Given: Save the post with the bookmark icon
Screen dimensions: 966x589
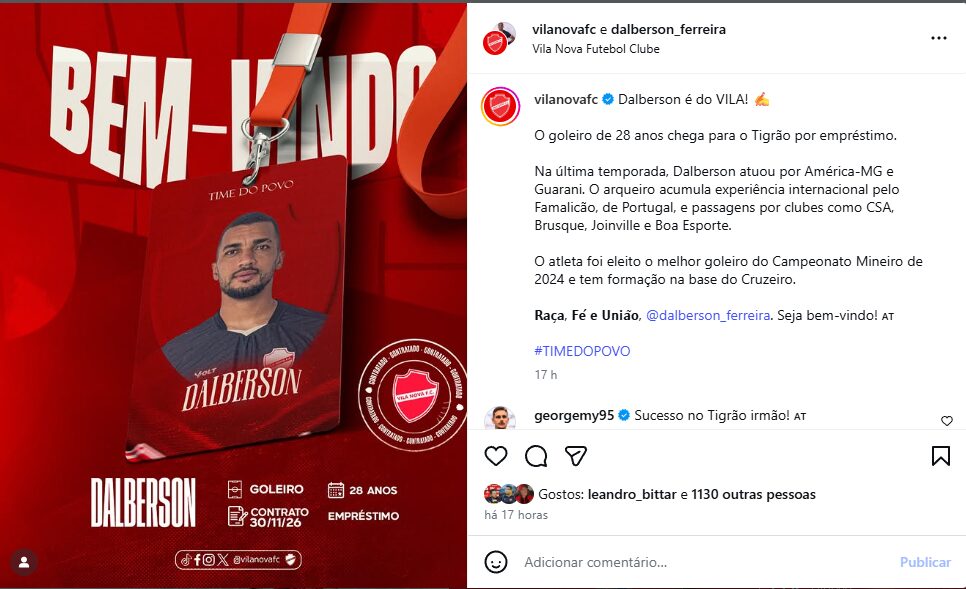Looking at the screenshot, I should [941, 456].
